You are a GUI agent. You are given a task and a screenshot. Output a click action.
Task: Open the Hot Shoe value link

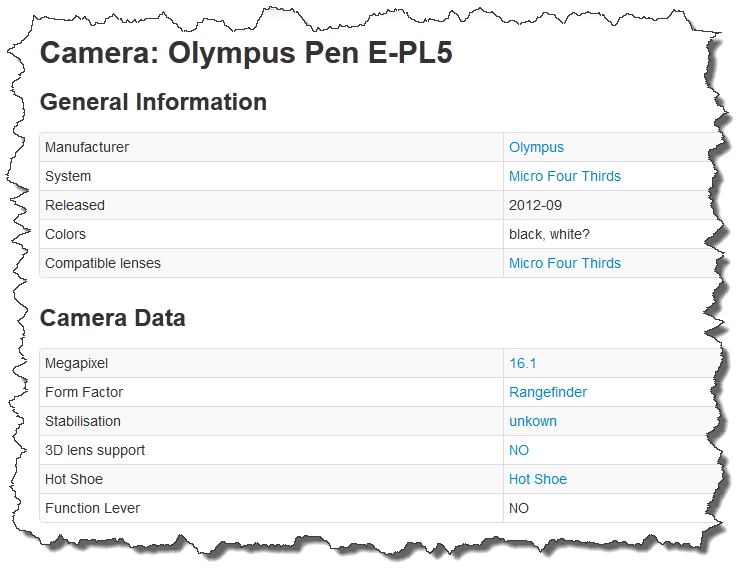click(538, 479)
